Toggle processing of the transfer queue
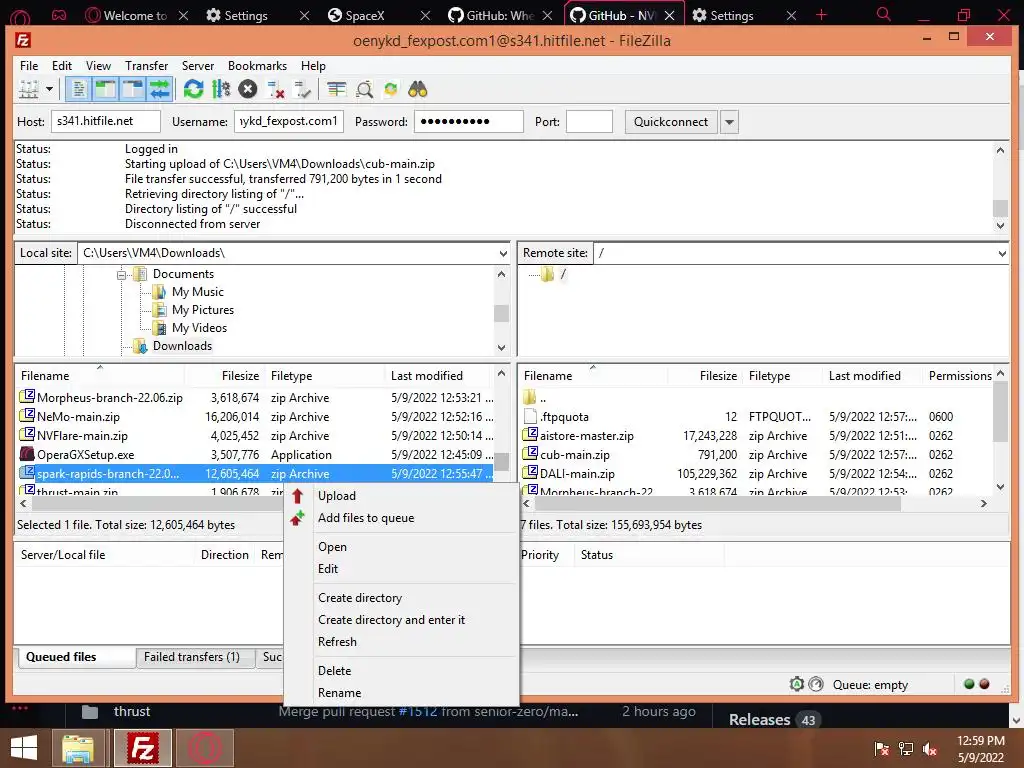Image resolution: width=1024 pixels, height=768 pixels. [221, 89]
